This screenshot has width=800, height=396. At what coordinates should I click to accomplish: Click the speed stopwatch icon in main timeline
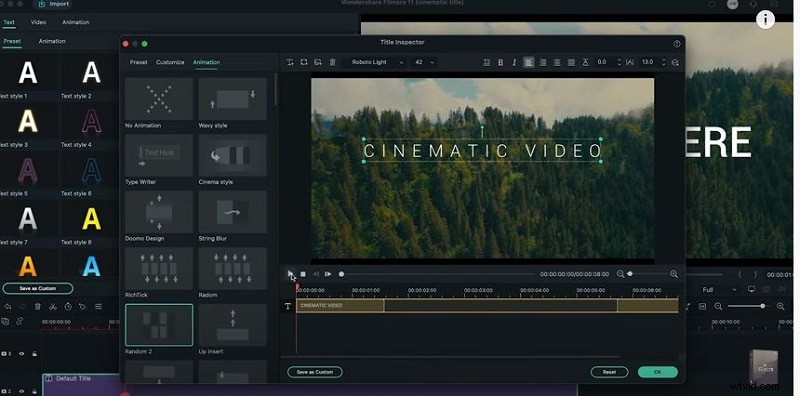click(68, 307)
